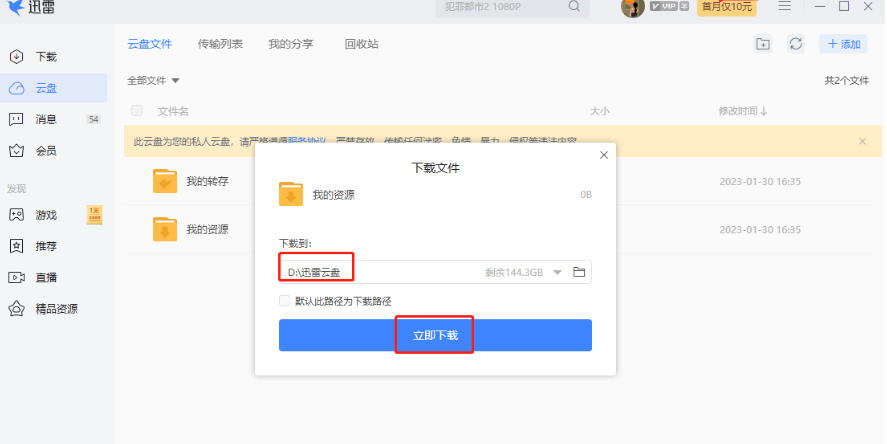Screen dimensions: 887x444
Task: Click the VIP badge
Action: (669, 7)
